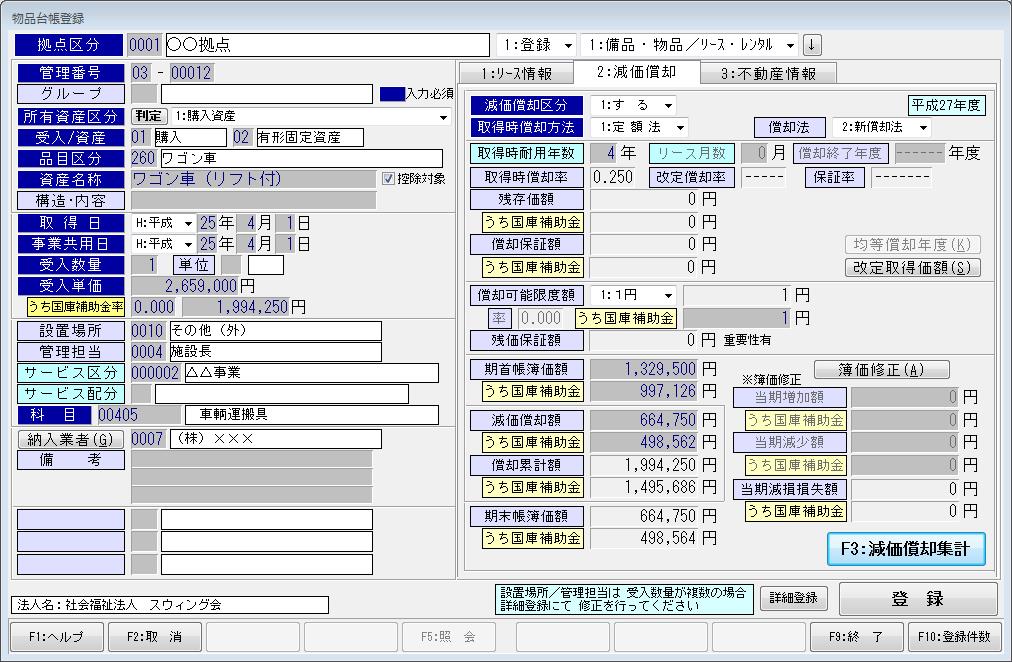Expand the 償却法 新償却法 dropdown

click(x=921, y=128)
